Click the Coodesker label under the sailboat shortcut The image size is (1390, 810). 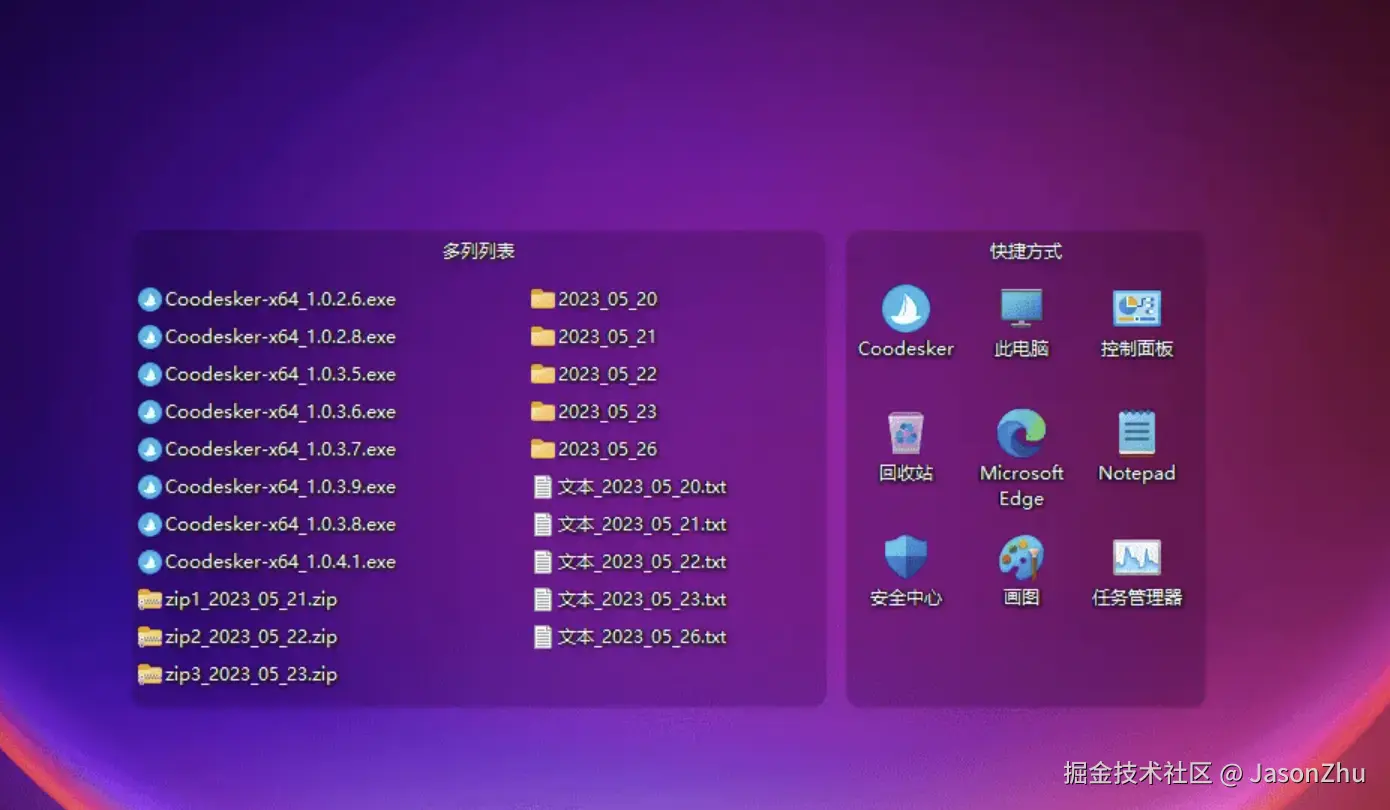[x=906, y=349]
